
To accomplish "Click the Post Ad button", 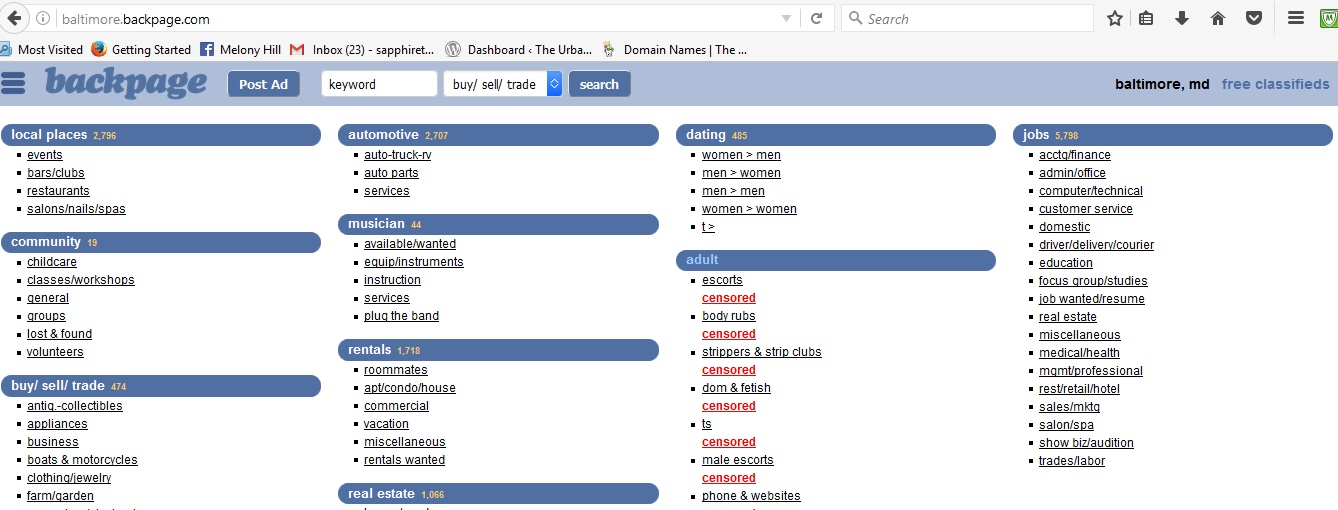I will (x=263, y=84).
